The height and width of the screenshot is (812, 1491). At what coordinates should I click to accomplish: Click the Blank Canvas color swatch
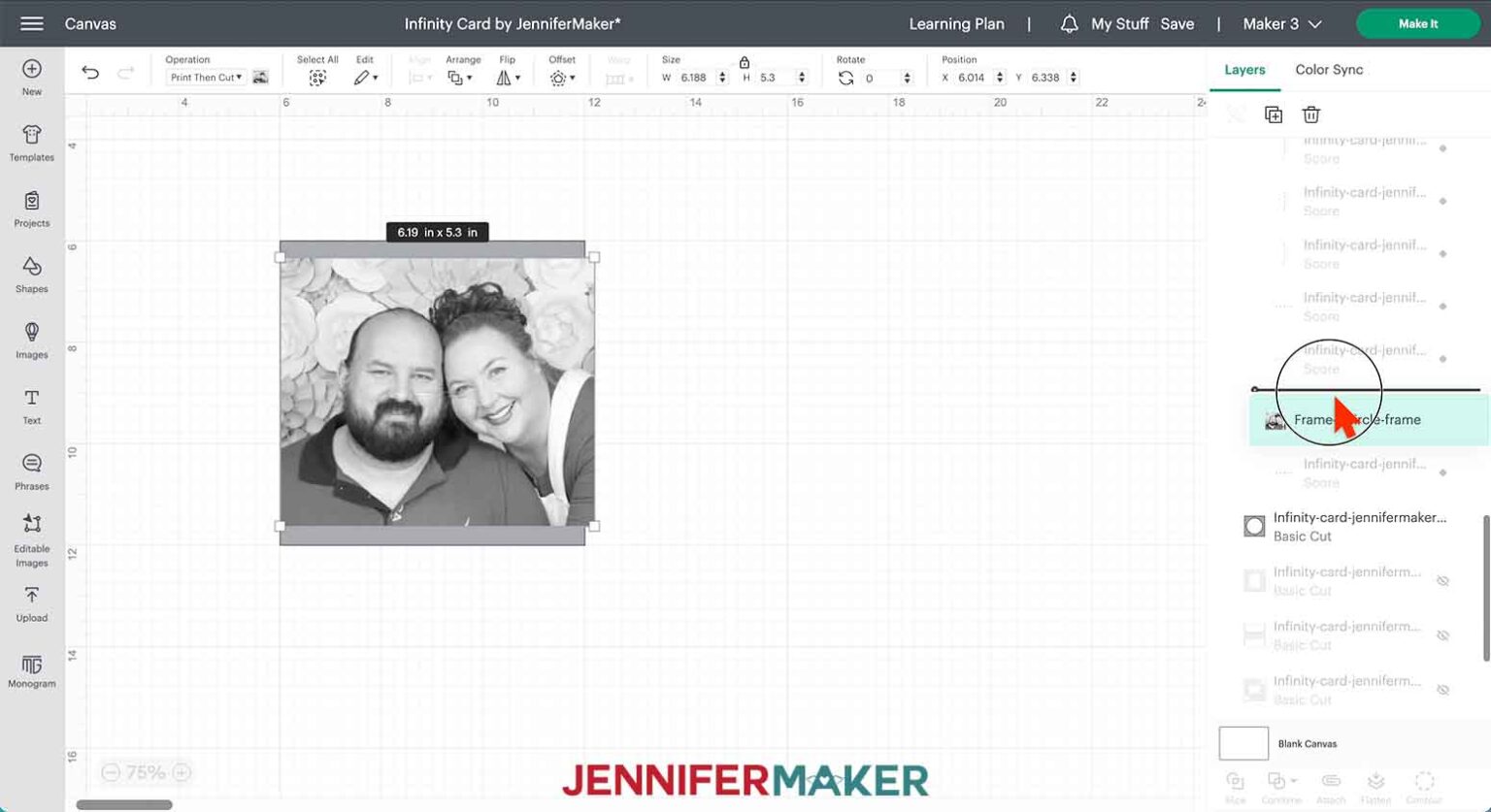click(1243, 743)
